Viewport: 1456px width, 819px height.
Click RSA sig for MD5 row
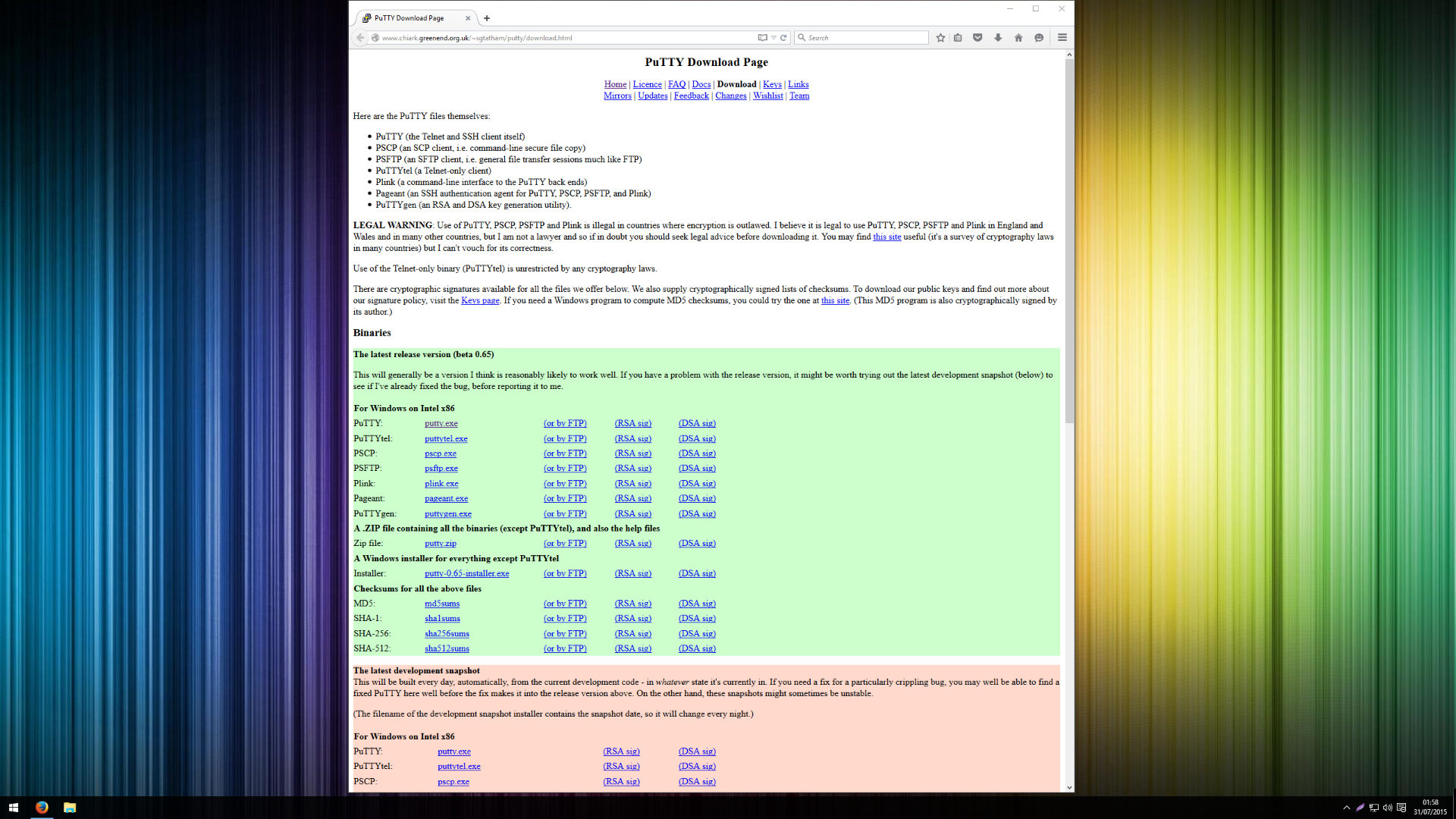pos(633,604)
